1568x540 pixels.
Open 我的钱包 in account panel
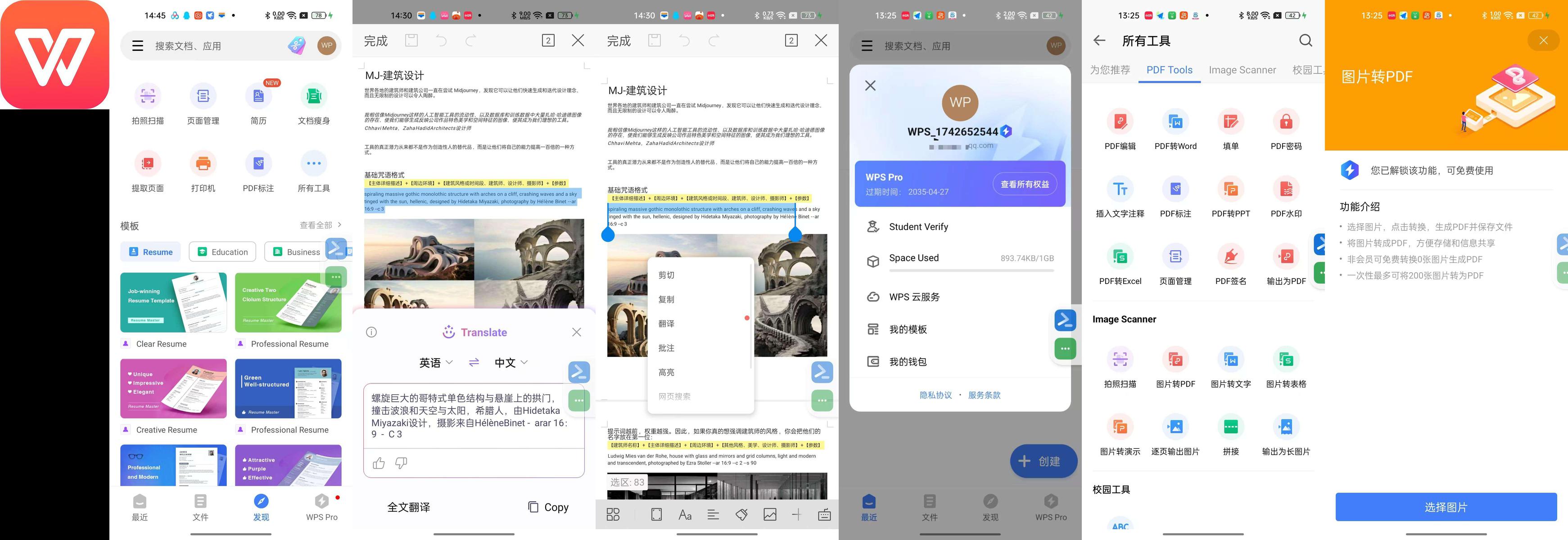pos(960,362)
